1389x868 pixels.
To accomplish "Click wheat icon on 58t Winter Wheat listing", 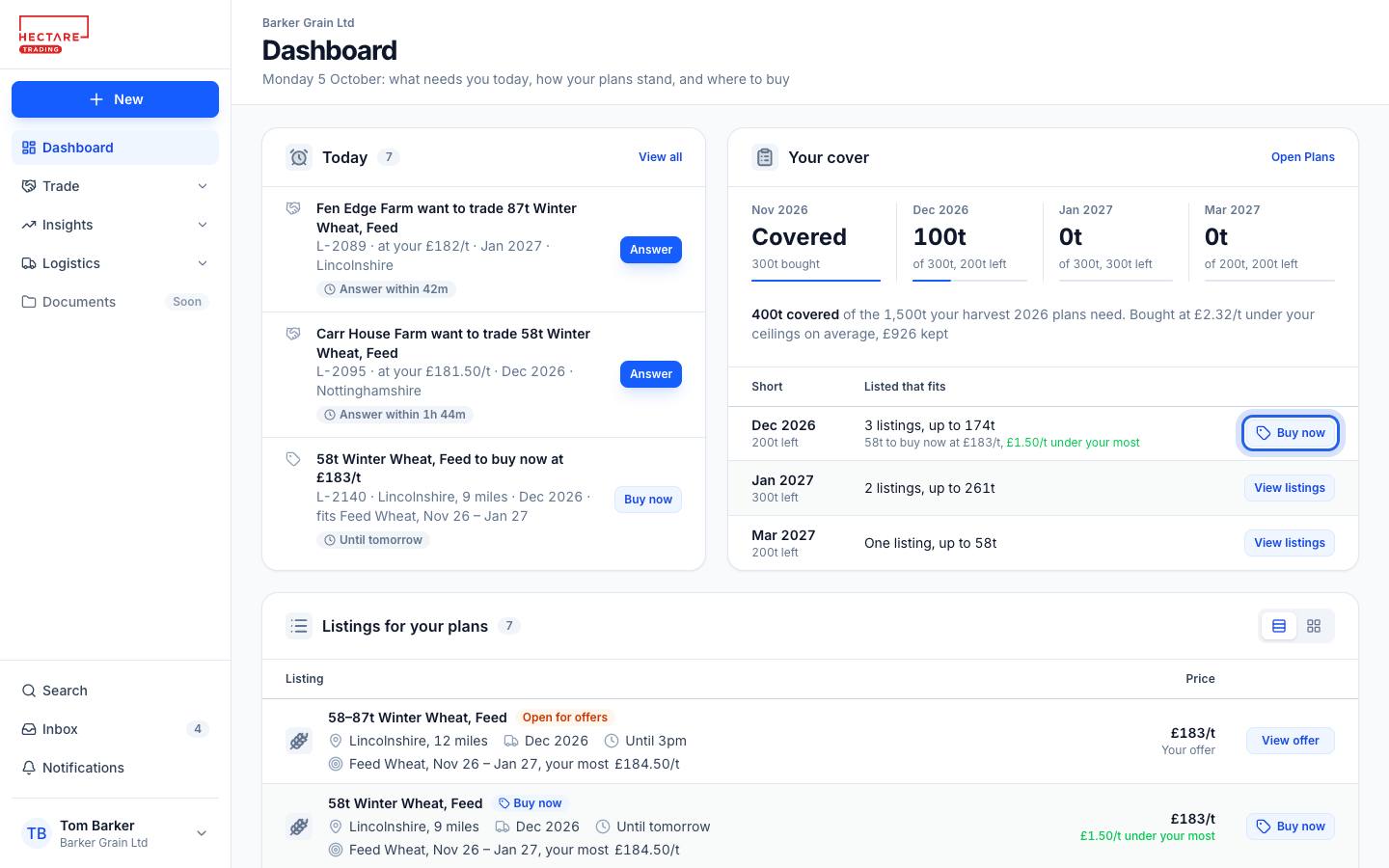I will tap(299, 827).
